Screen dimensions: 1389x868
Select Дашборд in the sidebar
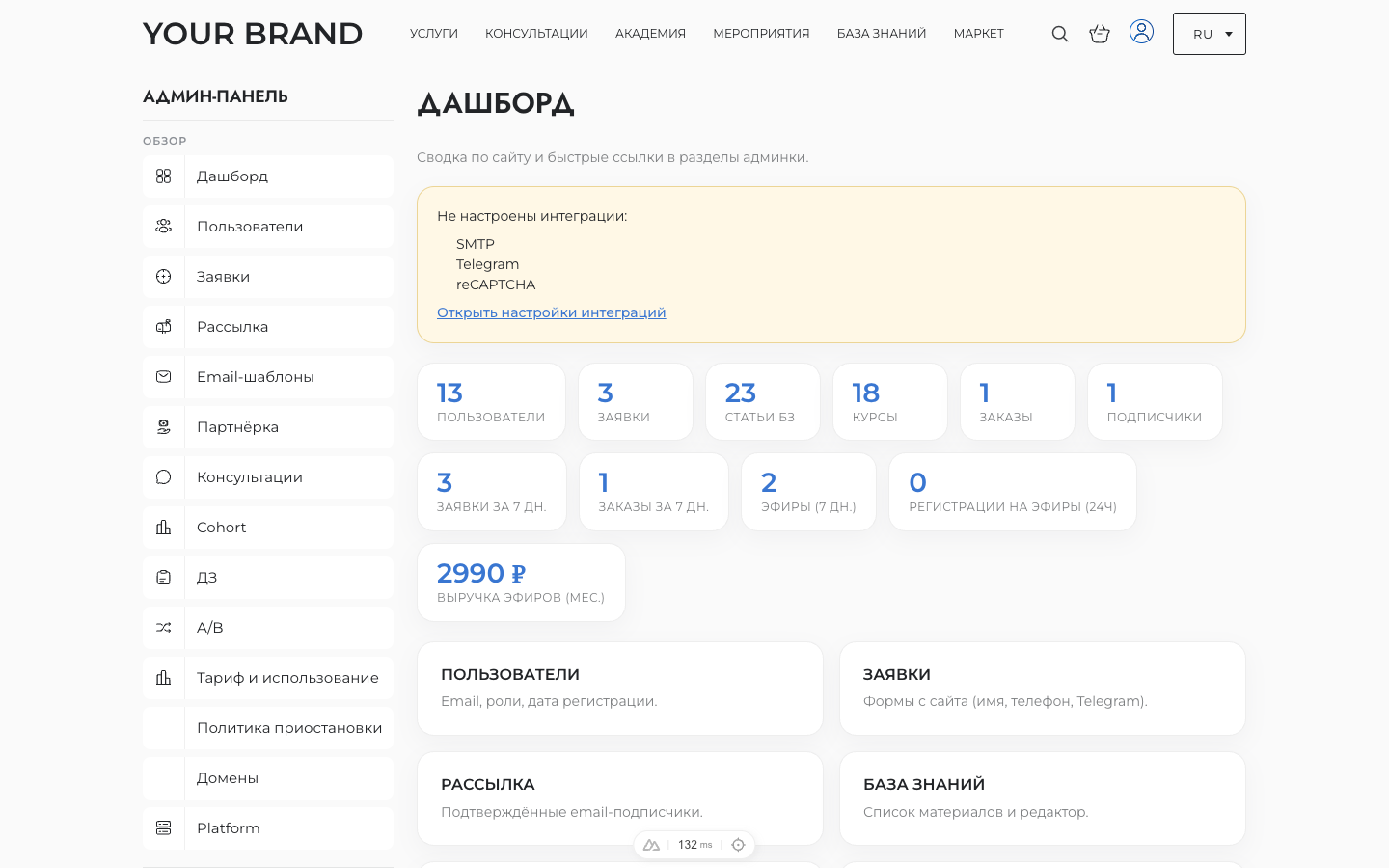(x=268, y=176)
